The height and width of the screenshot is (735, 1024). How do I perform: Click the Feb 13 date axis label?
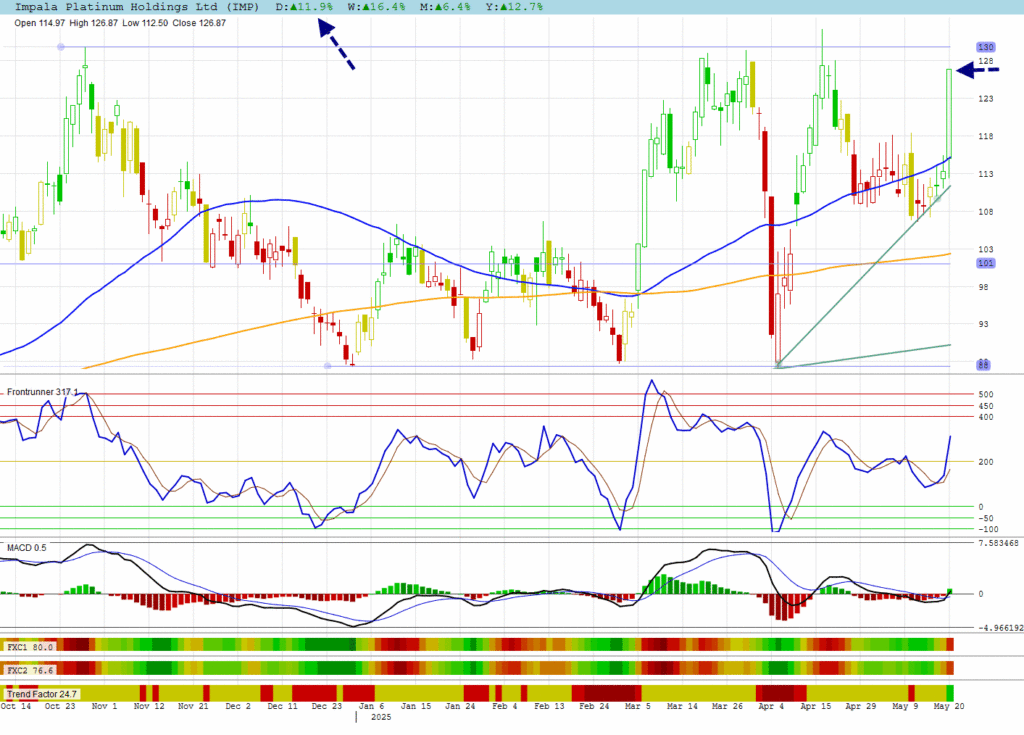[549, 706]
